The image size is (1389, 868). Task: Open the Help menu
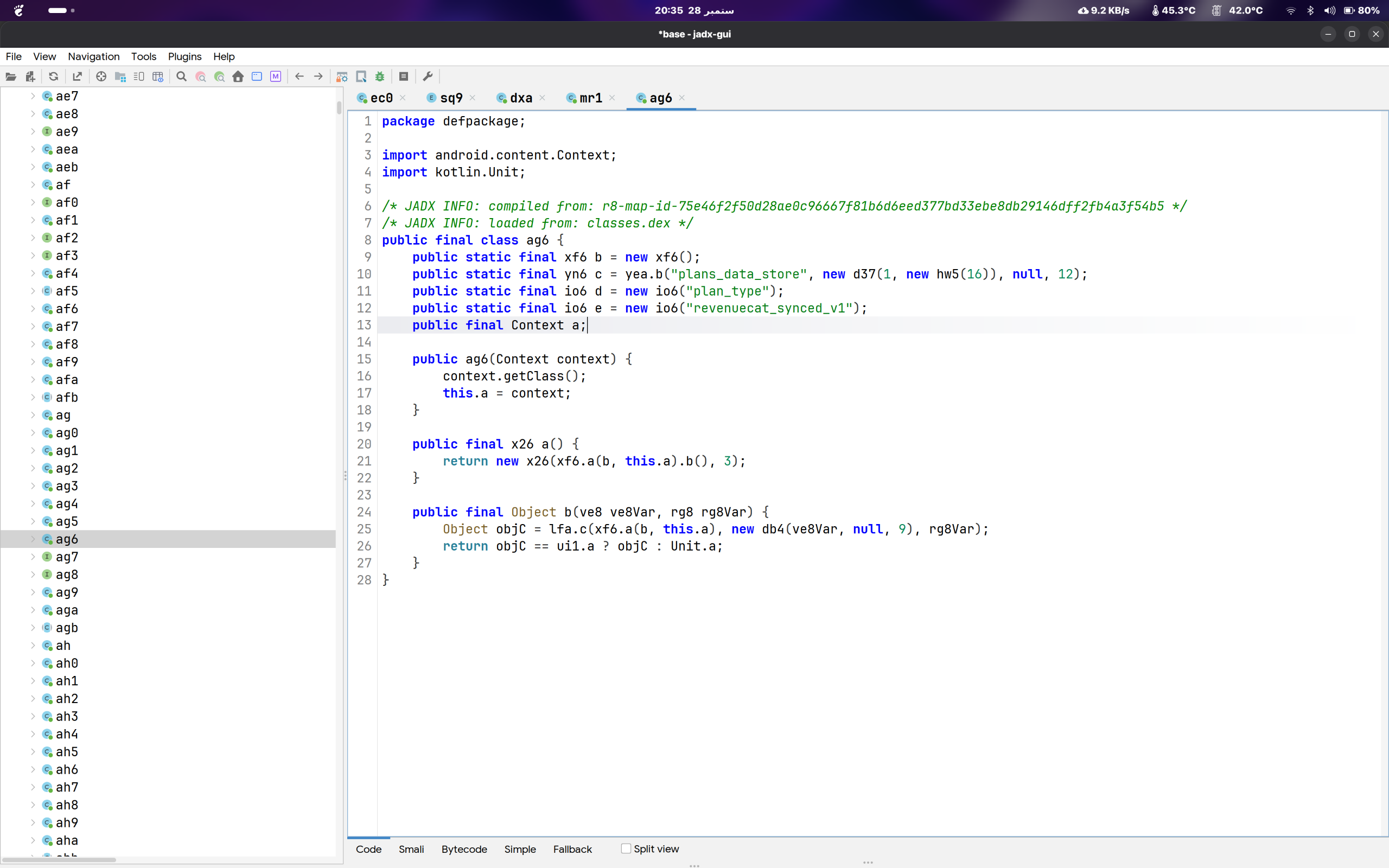(224, 56)
